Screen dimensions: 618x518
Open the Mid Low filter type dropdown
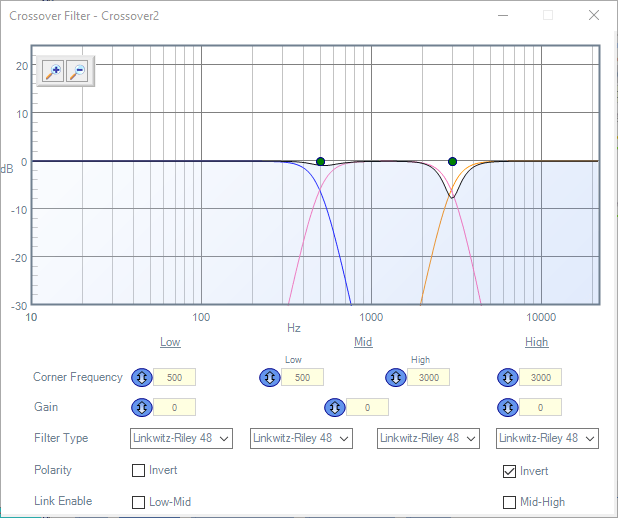pyautogui.click(x=302, y=438)
